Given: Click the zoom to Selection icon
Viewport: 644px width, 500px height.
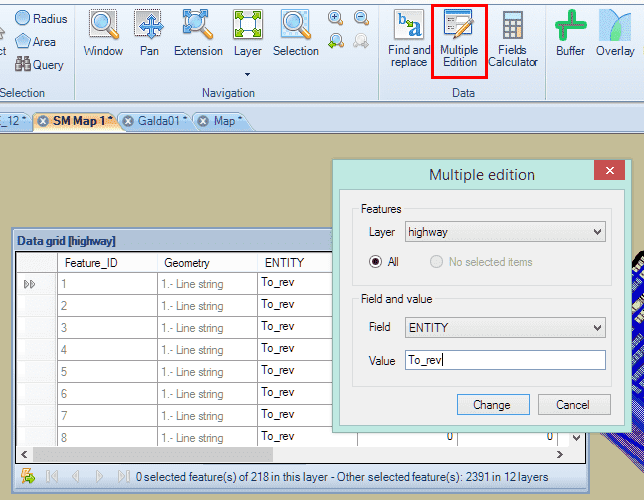Looking at the screenshot, I should 295,33.
